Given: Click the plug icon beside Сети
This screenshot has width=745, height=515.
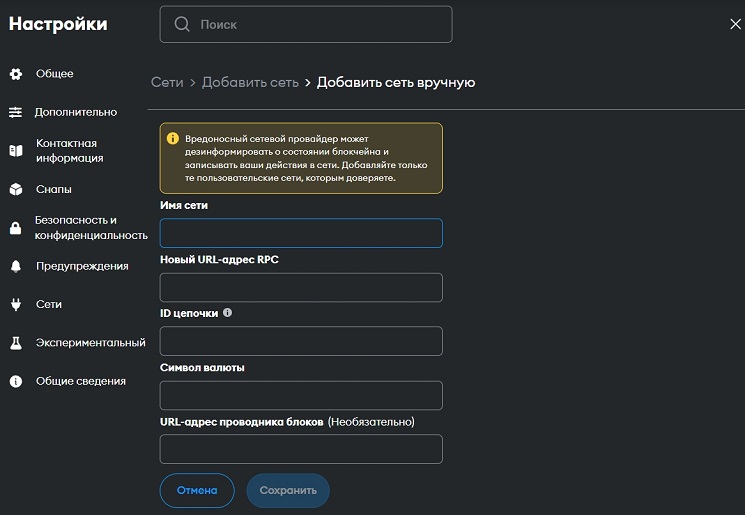Looking at the screenshot, I should pyautogui.click(x=16, y=304).
